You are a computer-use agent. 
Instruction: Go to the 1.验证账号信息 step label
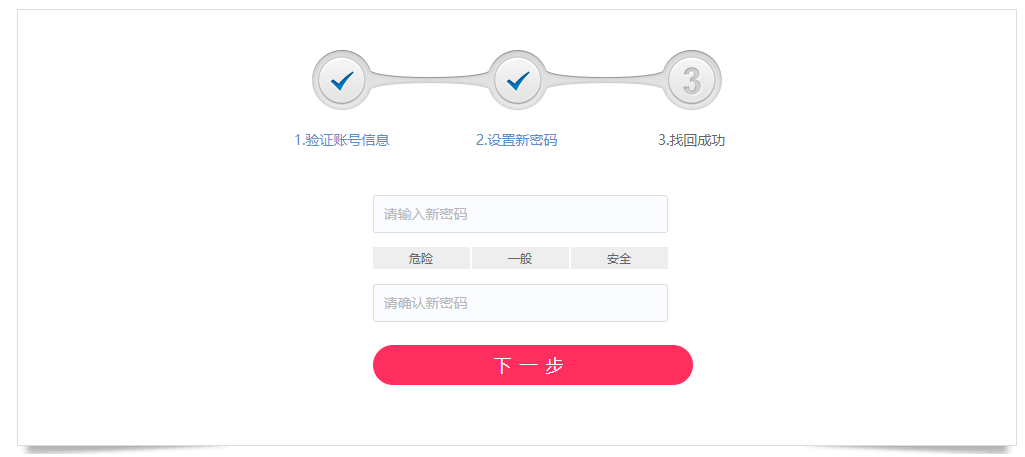[x=342, y=140]
